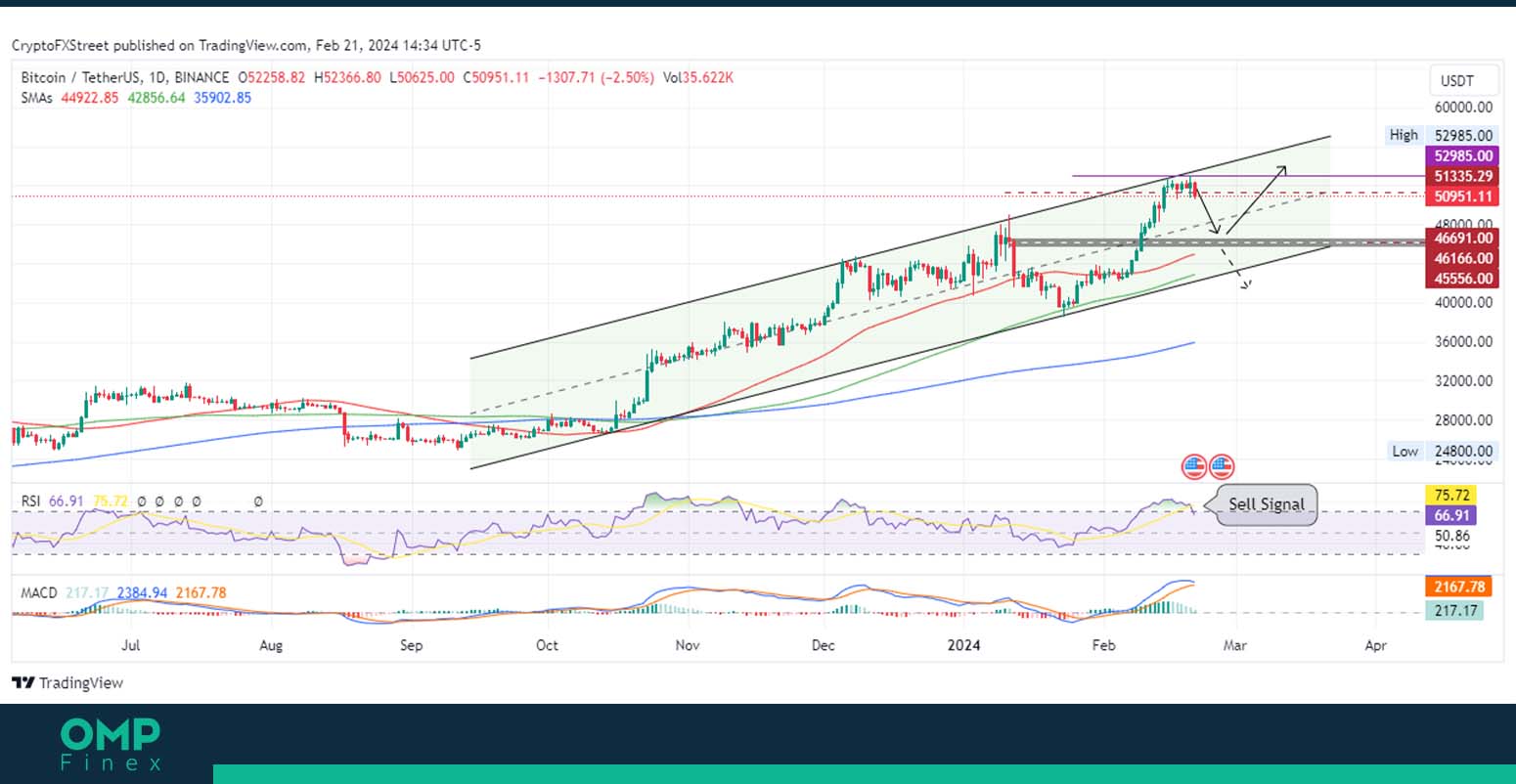The image size is (1516, 784).
Task: Click the H52366.80 high value in legend
Action: pos(346,77)
